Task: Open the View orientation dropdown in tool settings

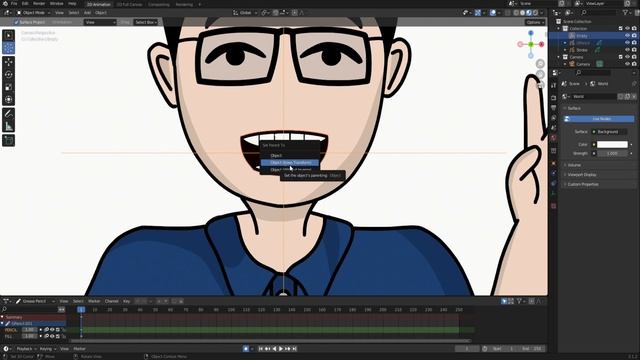Action: [x=100, y=22]
